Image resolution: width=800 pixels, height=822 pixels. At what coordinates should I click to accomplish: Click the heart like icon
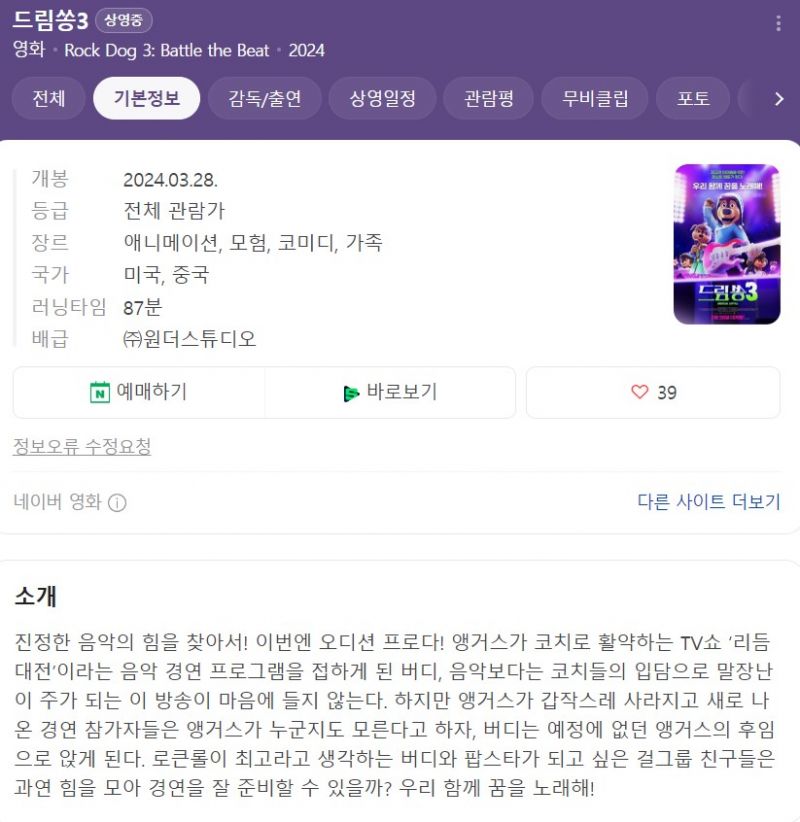click(x=640, y=392)
